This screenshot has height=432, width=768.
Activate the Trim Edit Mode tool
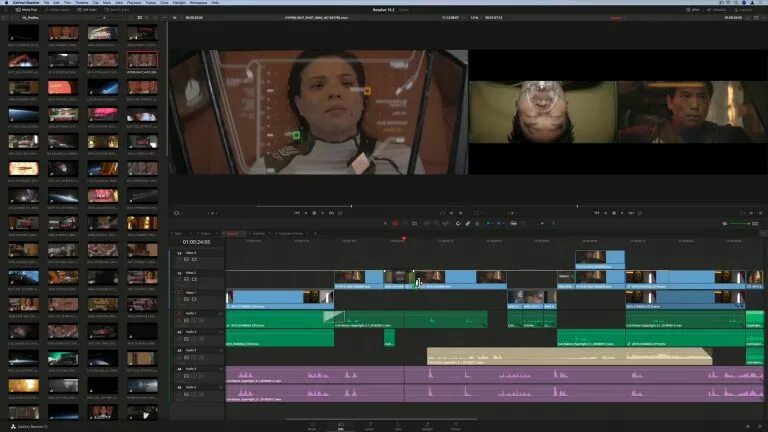pos(395,223)
